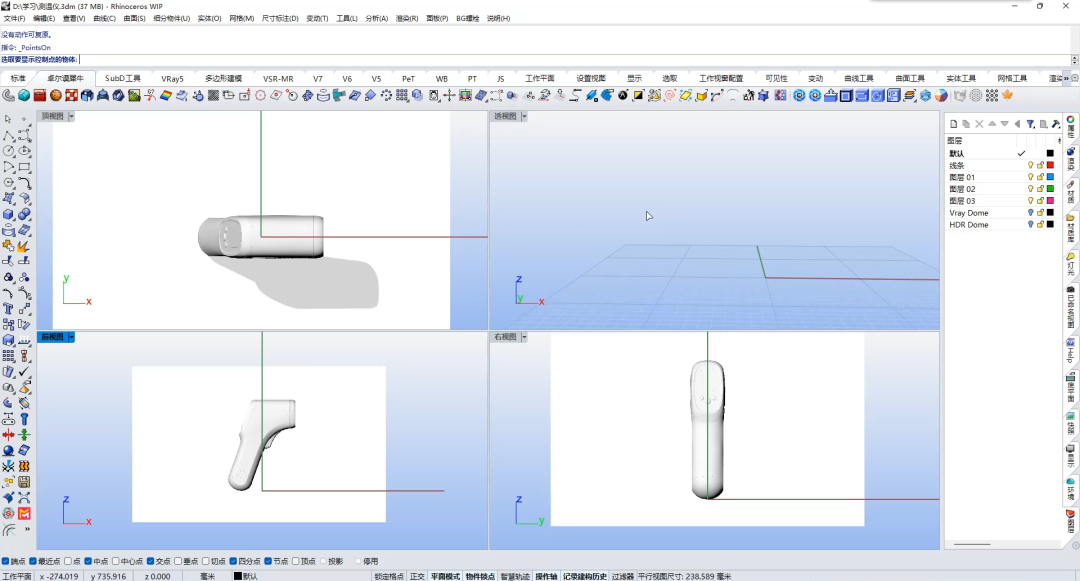The height and width of the screenshot is (581, 1080).
Task: Open the right viewport title dropdown arrow
Action: click(x=524, y=337)
